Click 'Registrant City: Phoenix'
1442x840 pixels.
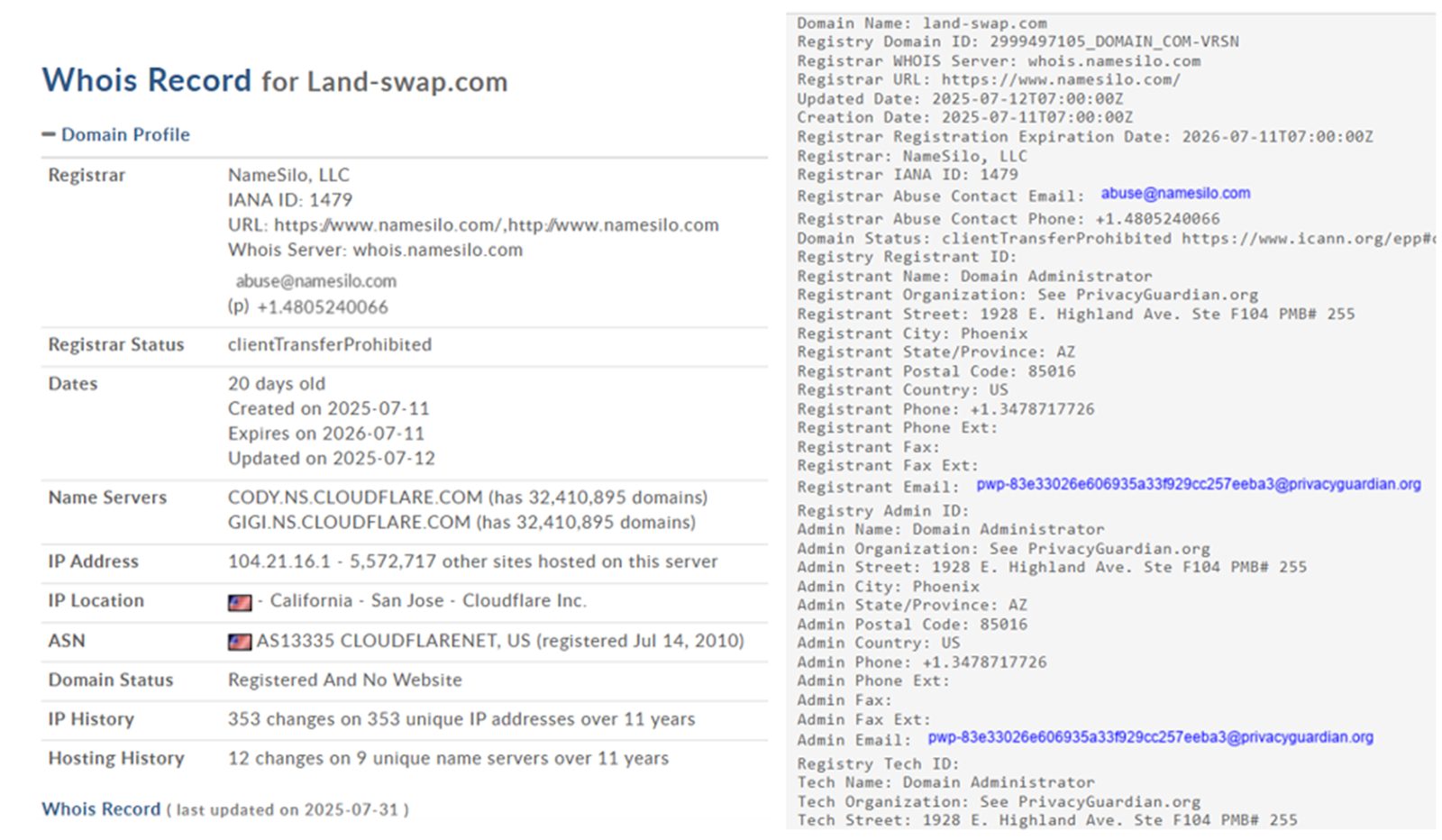point(912,333)
